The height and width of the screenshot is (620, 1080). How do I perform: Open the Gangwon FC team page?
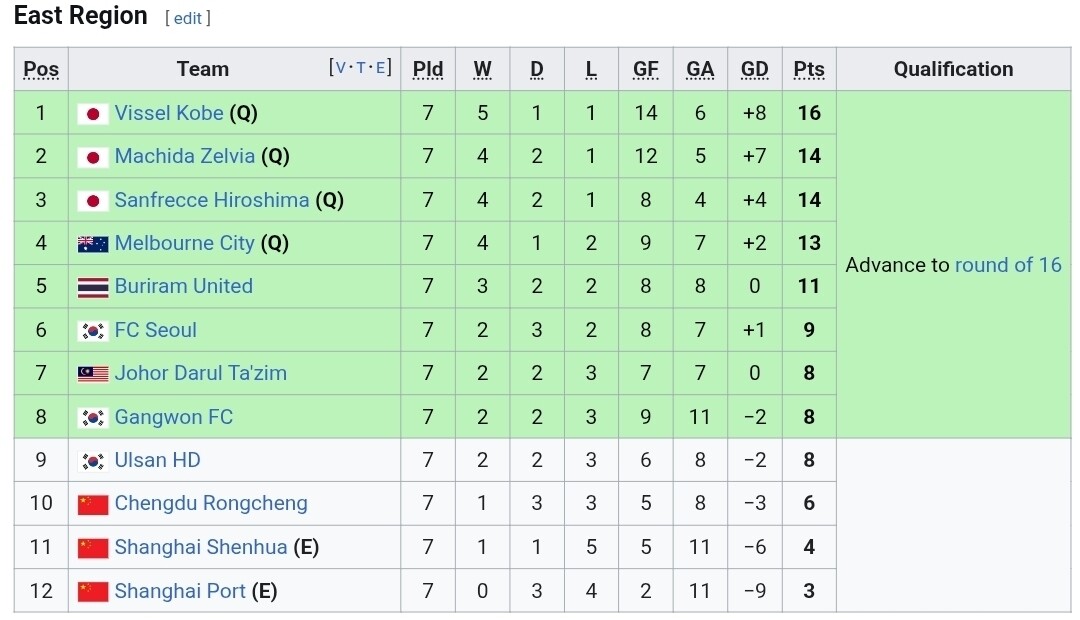point(173,417)
